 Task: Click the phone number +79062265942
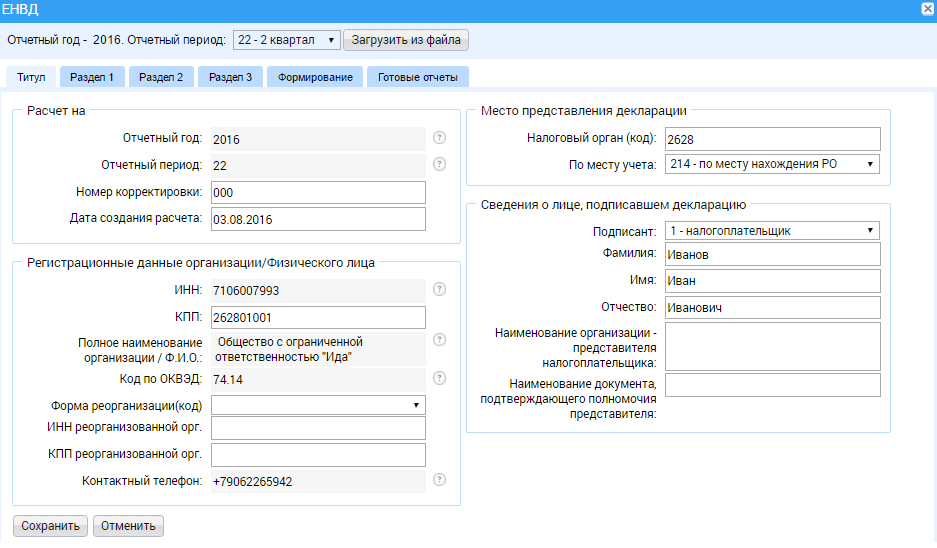253,482
